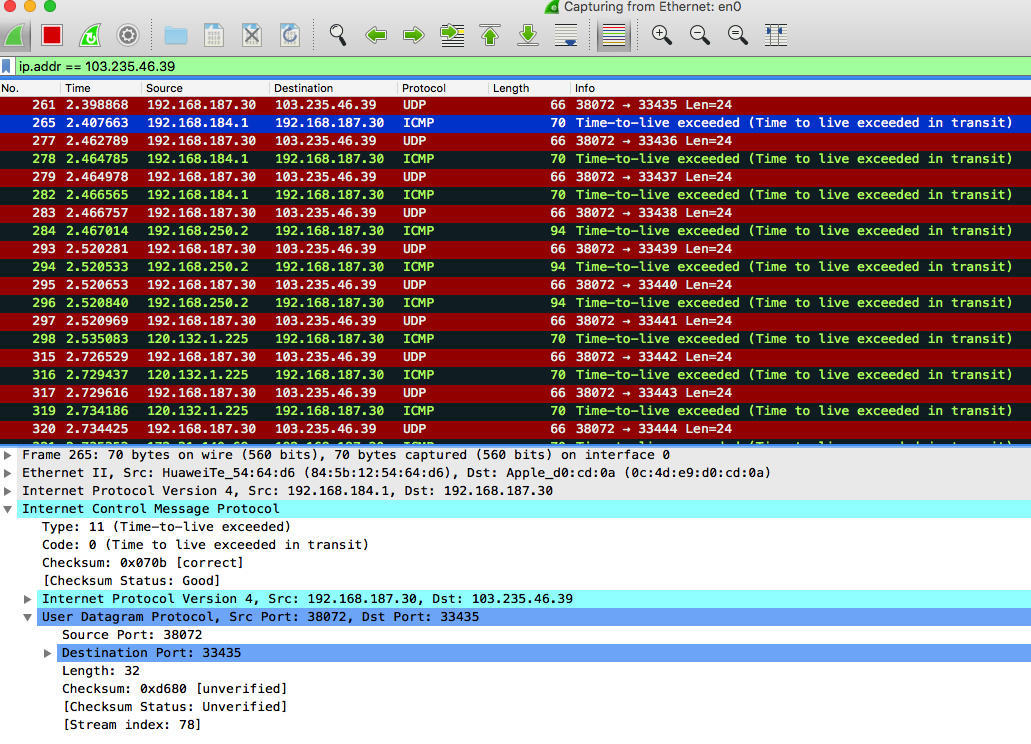Viewport: 1031px width, 744px height.
Task: Collapse the User Datagram Protocol section
Action: [x=28, y=617]
